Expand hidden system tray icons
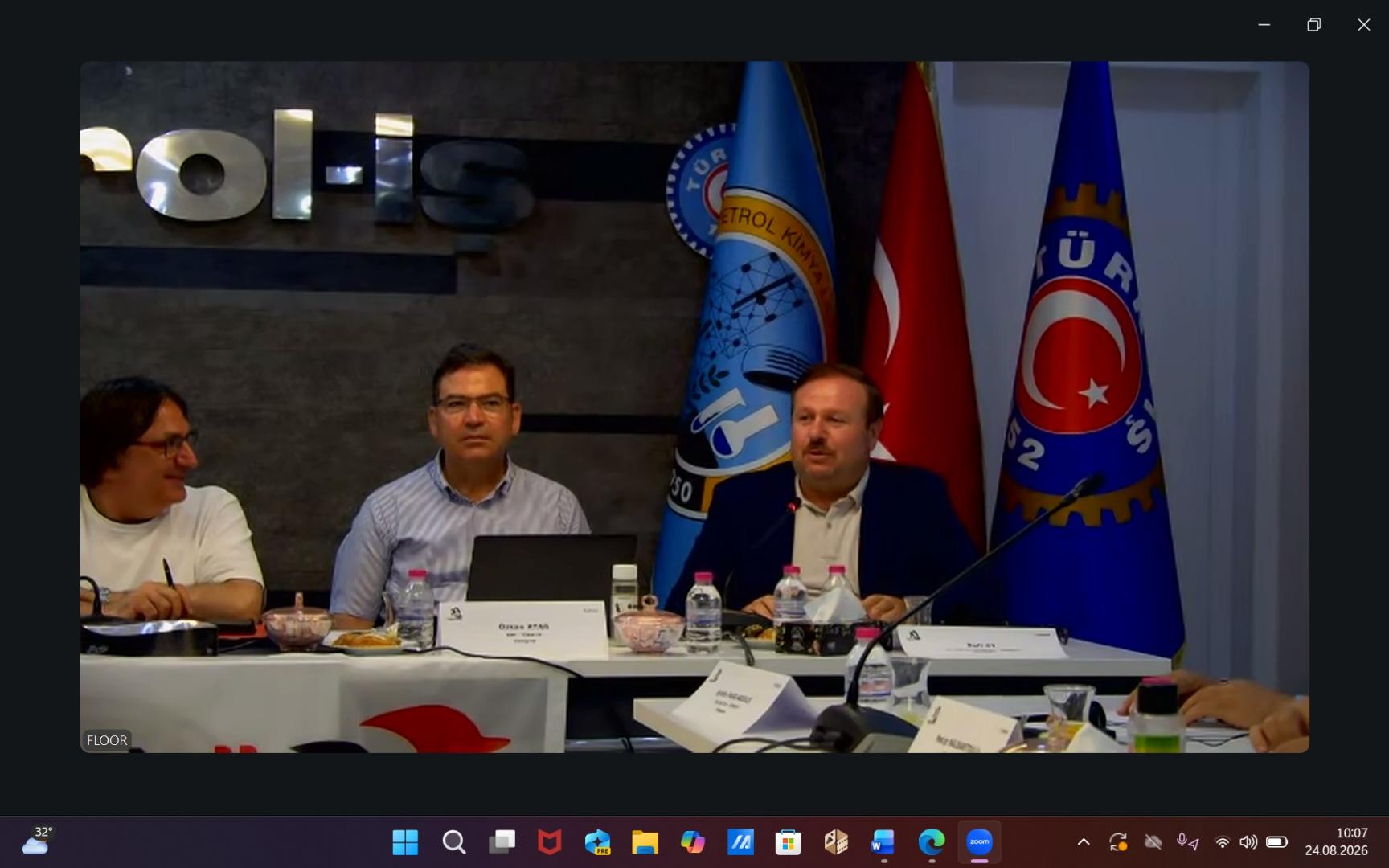1389x868 pixels. (x=1084, y=842)
